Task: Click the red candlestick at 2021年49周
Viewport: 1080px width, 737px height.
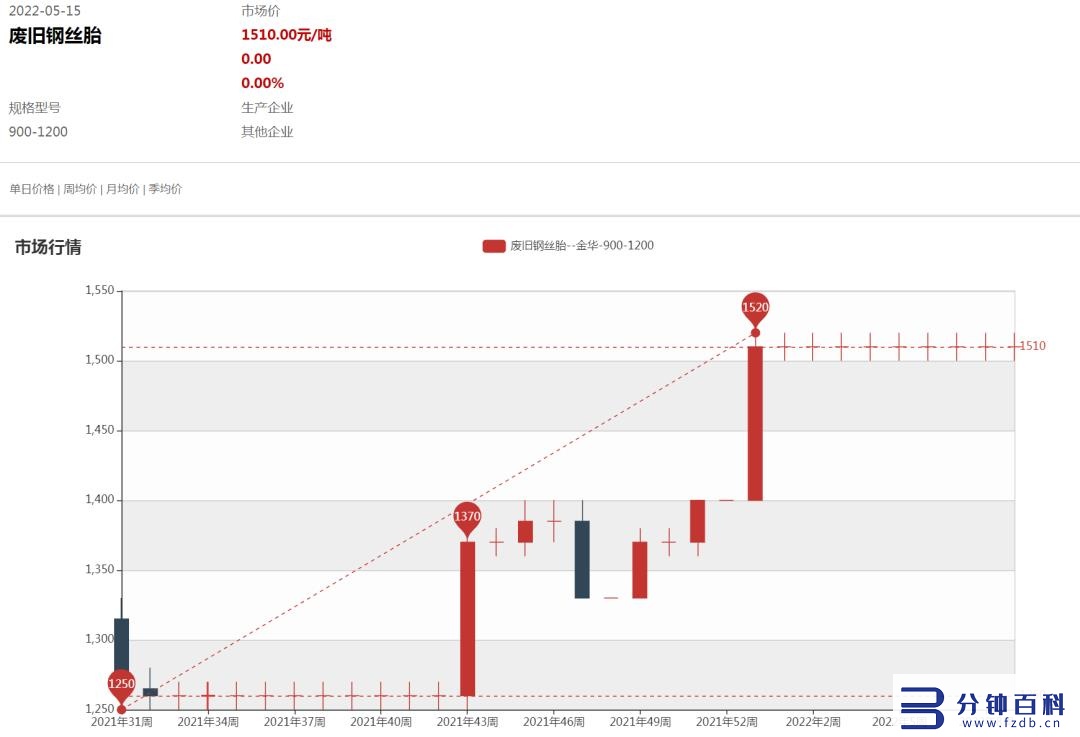Action: point(640,570)
